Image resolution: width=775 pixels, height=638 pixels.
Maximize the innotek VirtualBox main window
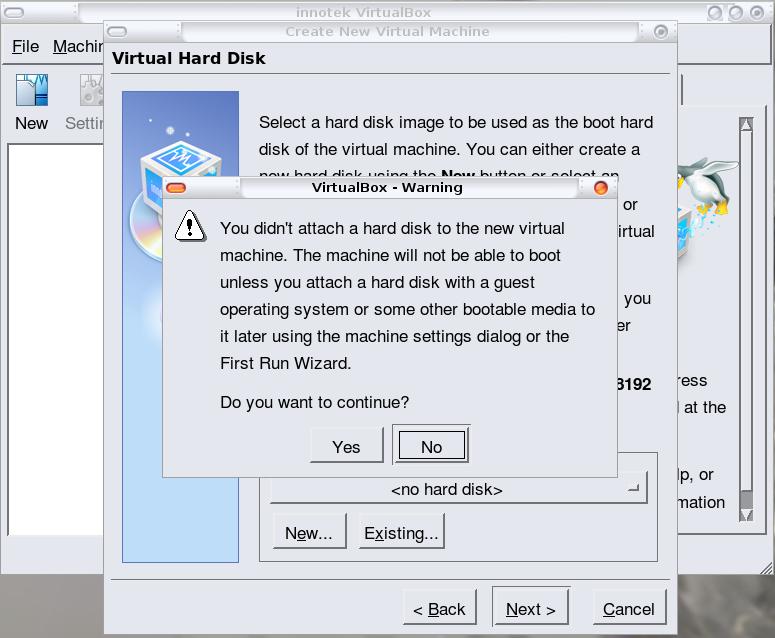point(735,12)
